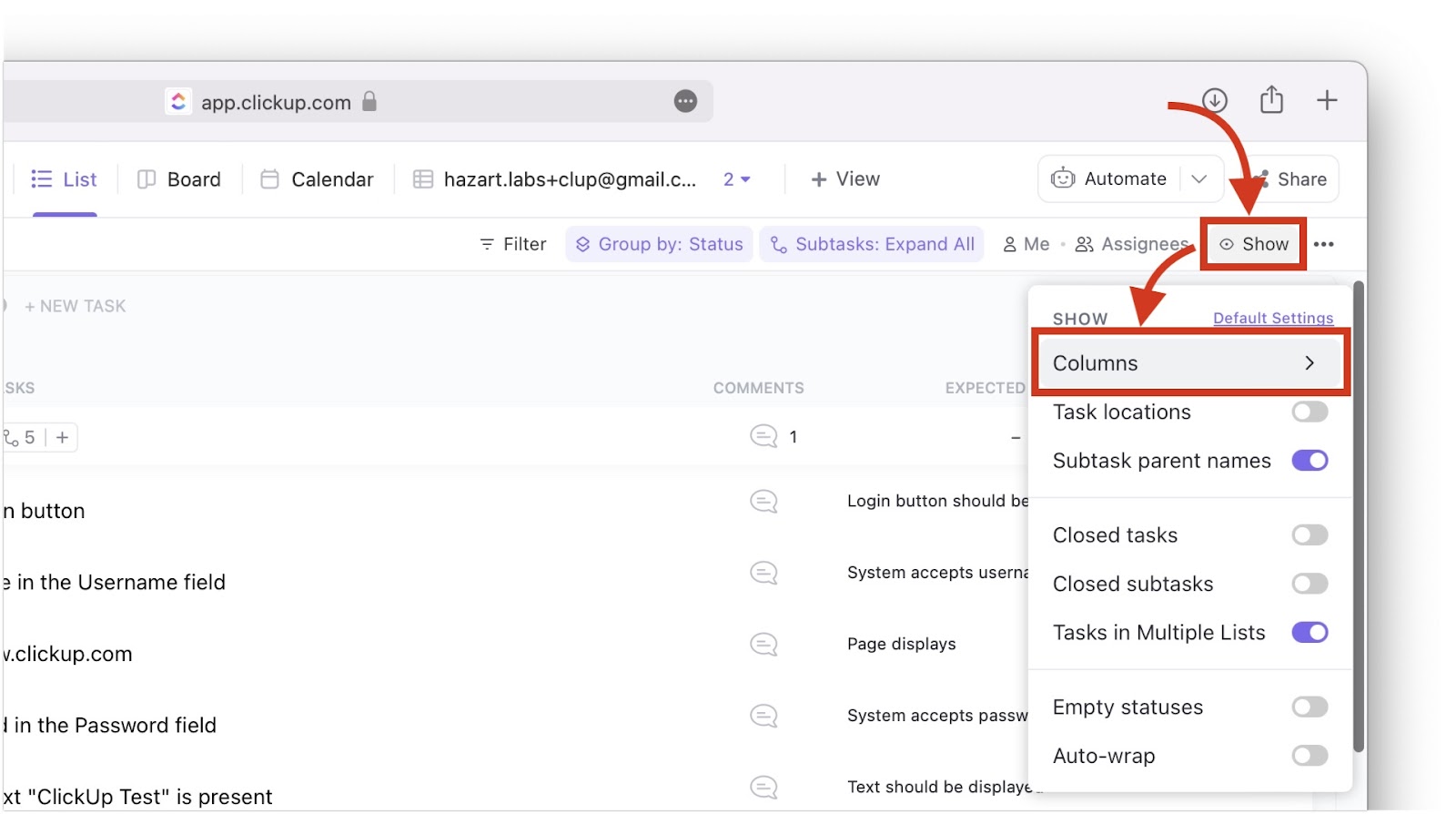This screenshot has height=814, width=1456.
Task: Click the lock icon next to app.clickup.com
Action: click(x=369, y=101)
